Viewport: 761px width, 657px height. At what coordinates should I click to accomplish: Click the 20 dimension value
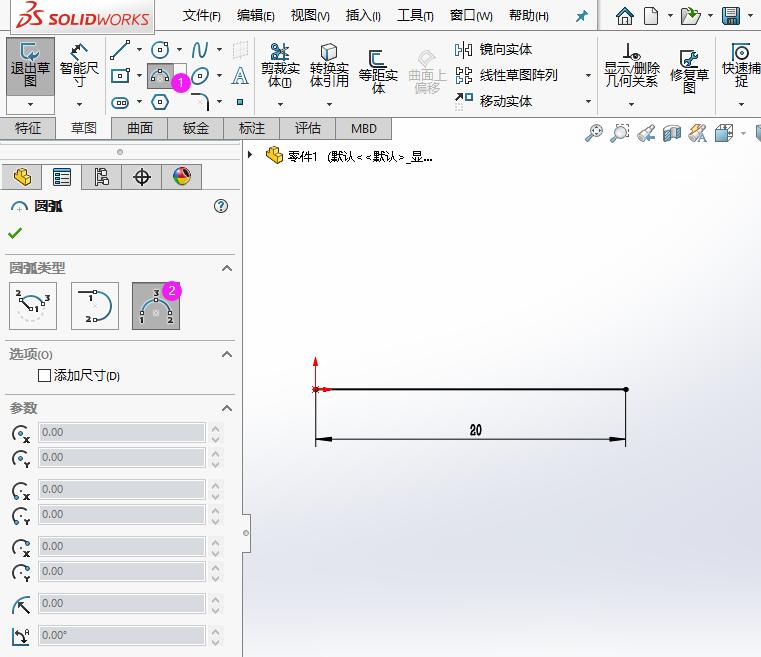tap(476, 430)
